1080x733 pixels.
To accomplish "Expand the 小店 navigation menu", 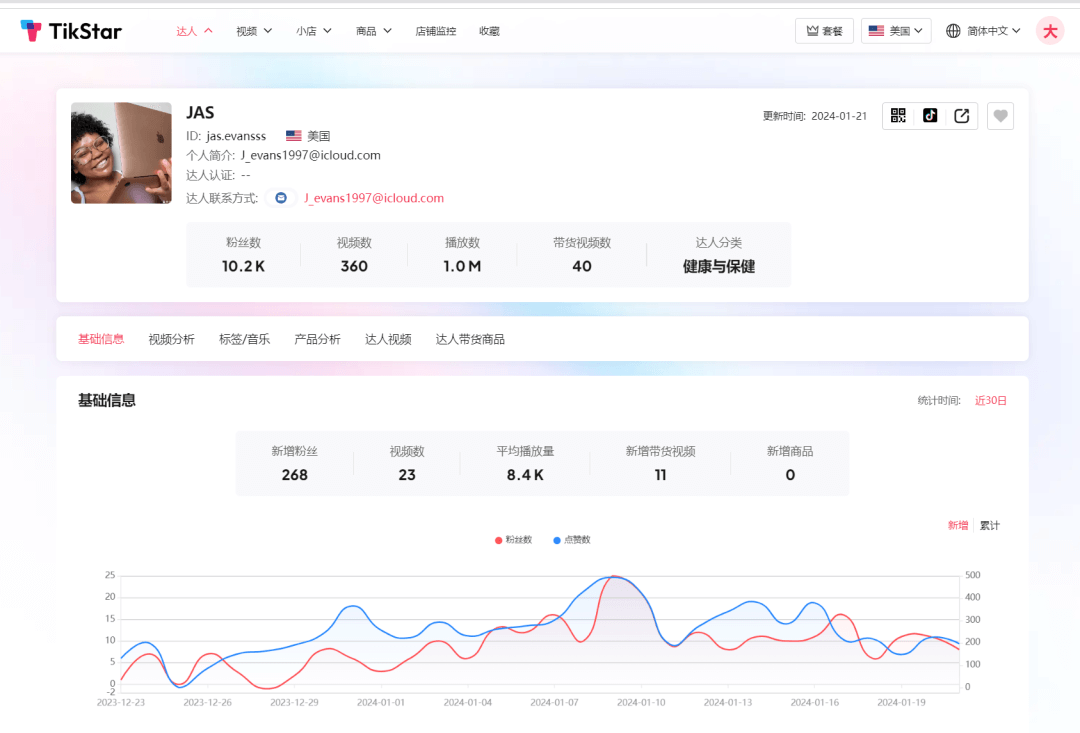I will (x=314, y=31).
